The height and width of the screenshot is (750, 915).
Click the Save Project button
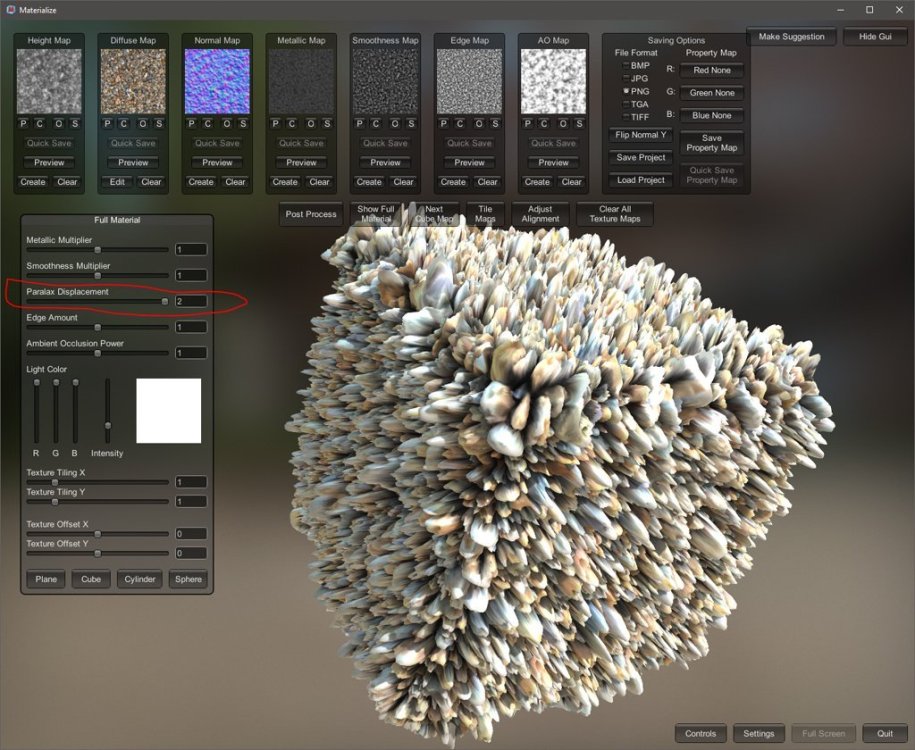point(641,158)
